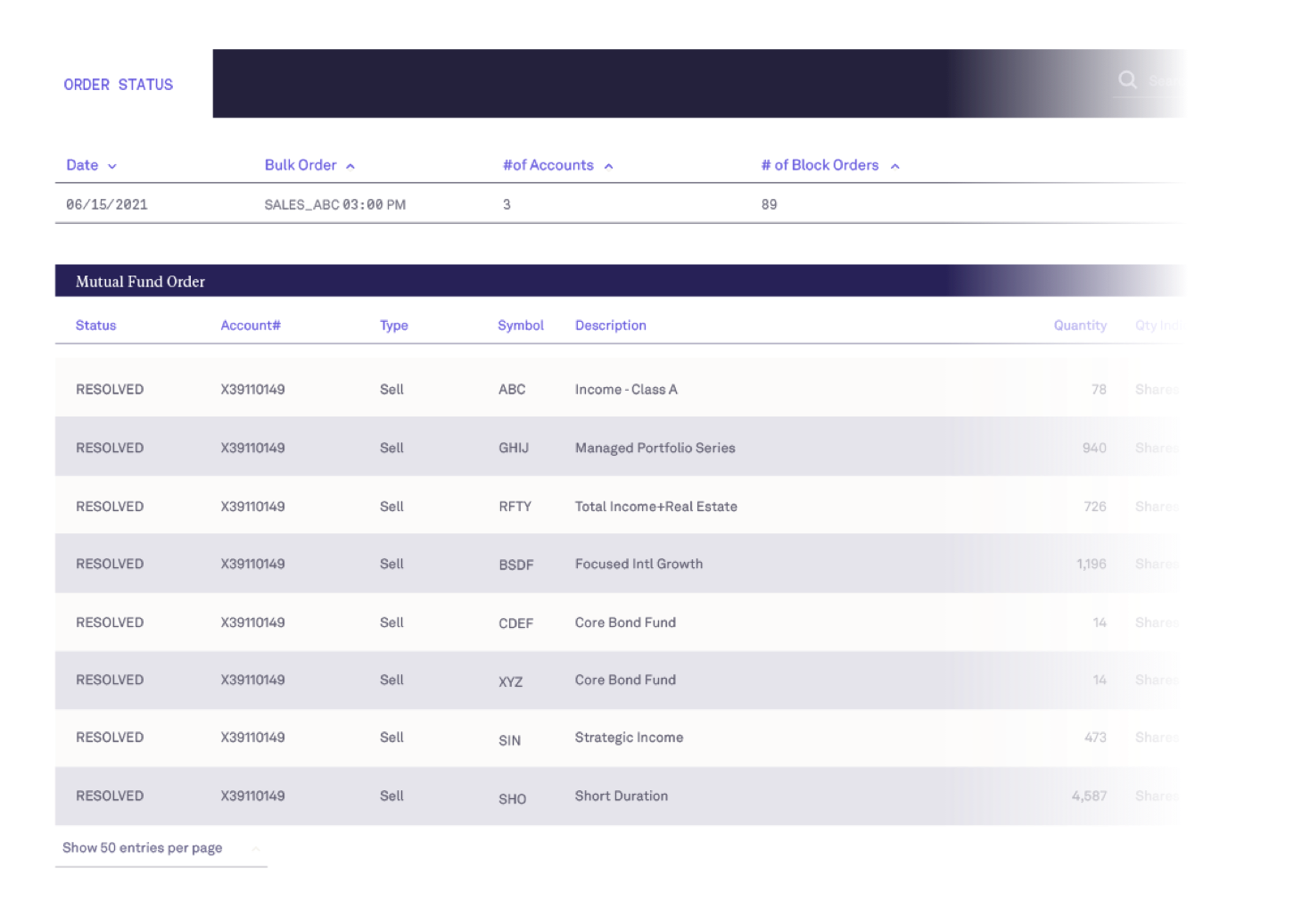Click the Bulk Order sort chevron
This screenshot has height=924, width=1302.
point(350,165)
